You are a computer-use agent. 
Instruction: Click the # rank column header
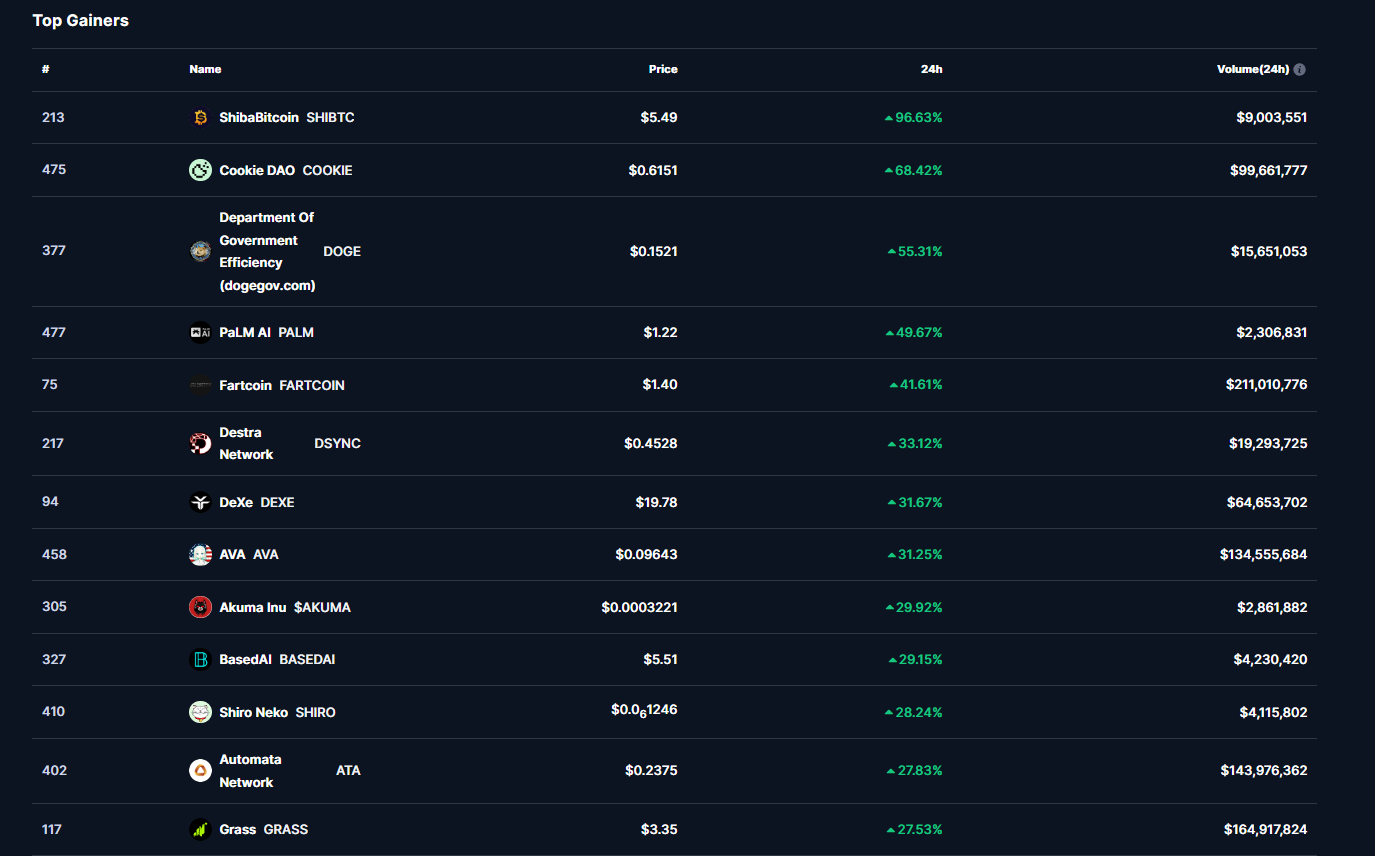click(46, 70)
